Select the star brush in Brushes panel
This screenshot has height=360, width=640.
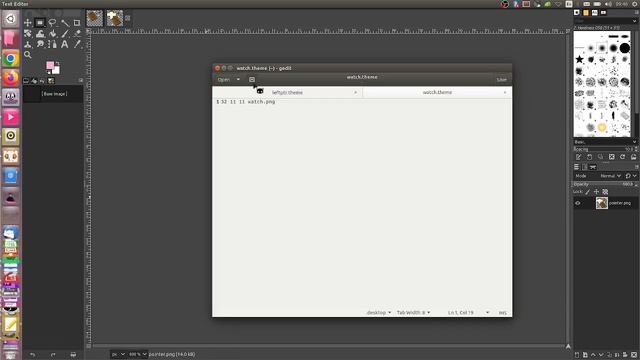coord(579,60)
